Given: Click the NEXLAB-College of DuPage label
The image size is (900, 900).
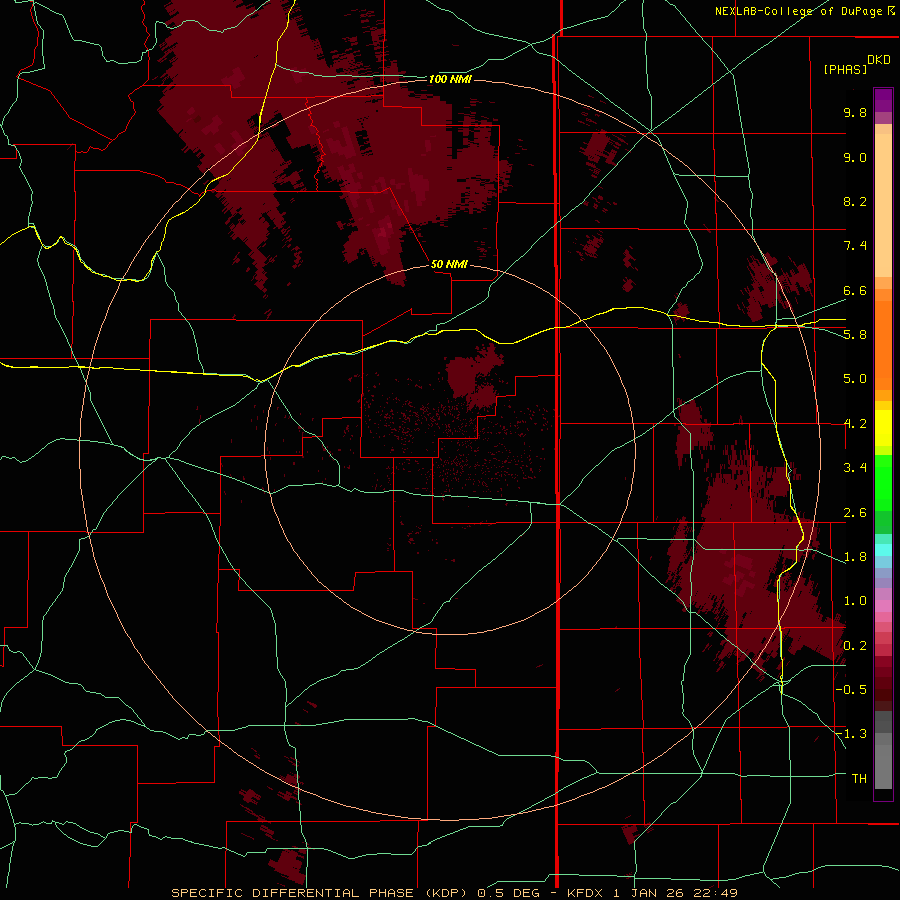Looking at the screenshot, I should pyautogui.click(x=804, y=11).
